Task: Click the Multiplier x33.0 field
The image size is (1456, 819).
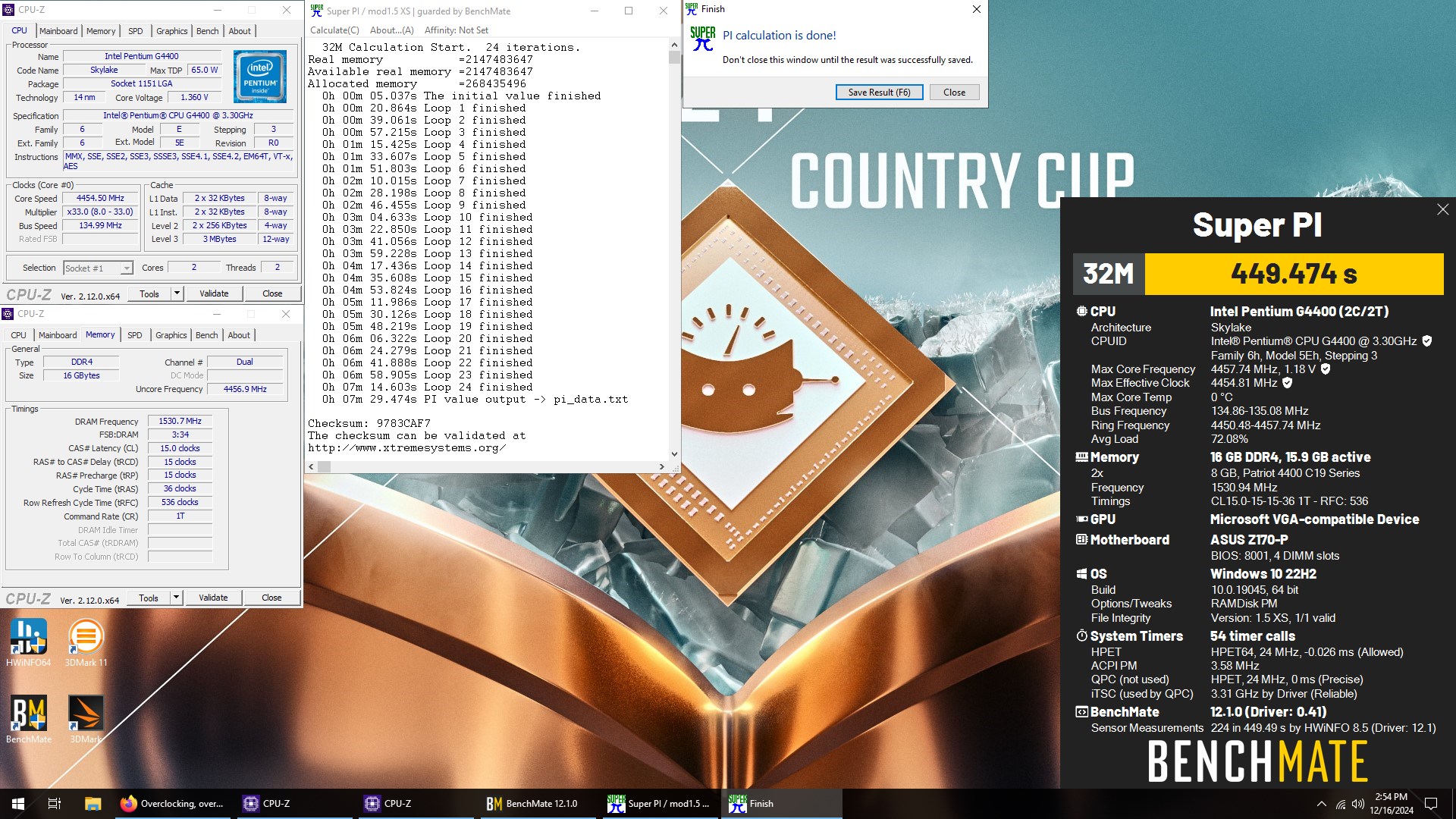Action: click(x=100, y=212)
